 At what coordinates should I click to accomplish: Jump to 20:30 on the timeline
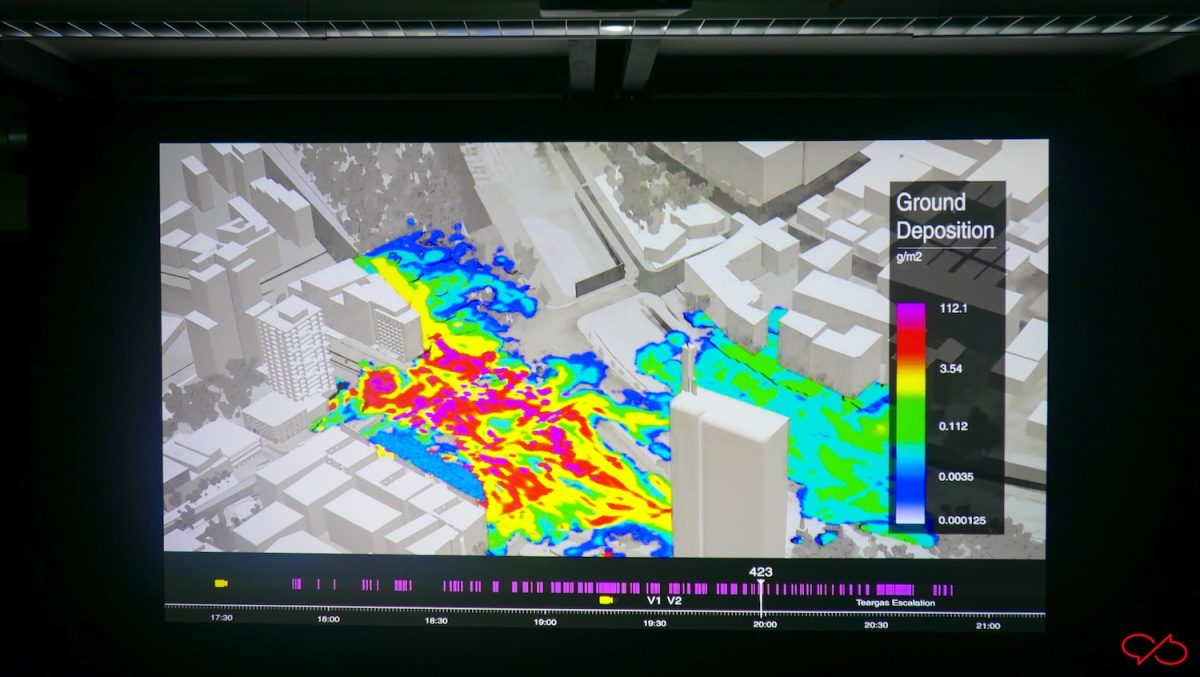tap(876, 624)
